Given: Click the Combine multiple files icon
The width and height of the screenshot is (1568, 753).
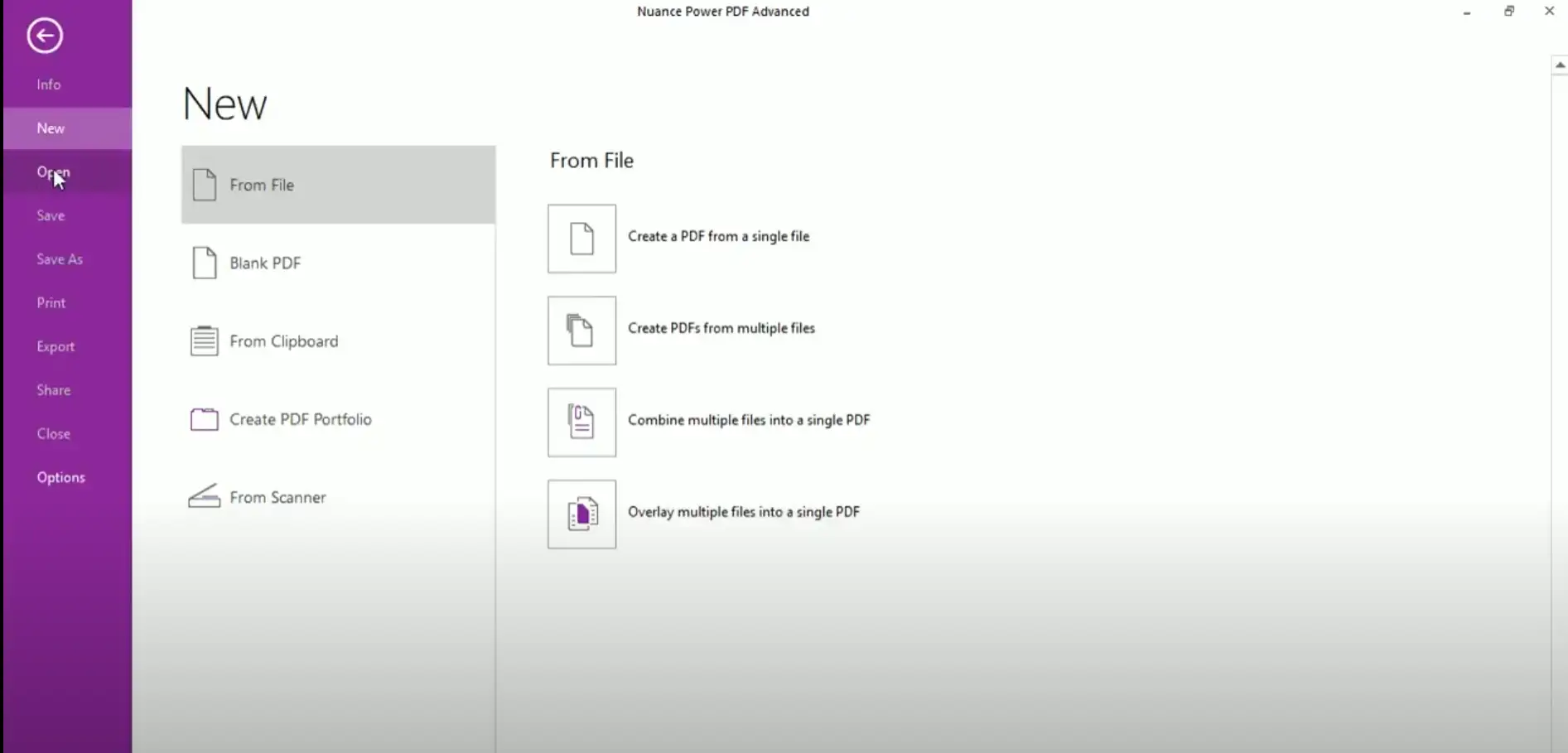Looking at the screenshot, I should click(581, 422).
